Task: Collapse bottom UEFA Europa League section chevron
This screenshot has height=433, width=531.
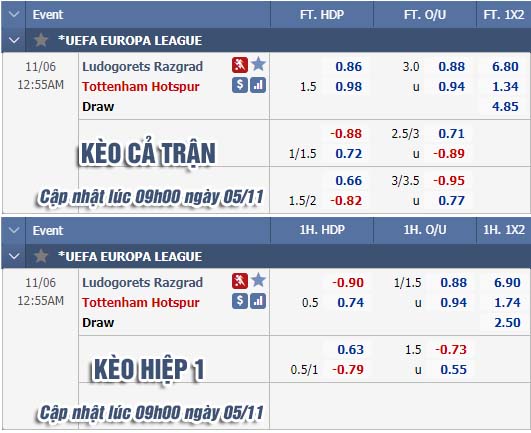Action: point(14,256)
